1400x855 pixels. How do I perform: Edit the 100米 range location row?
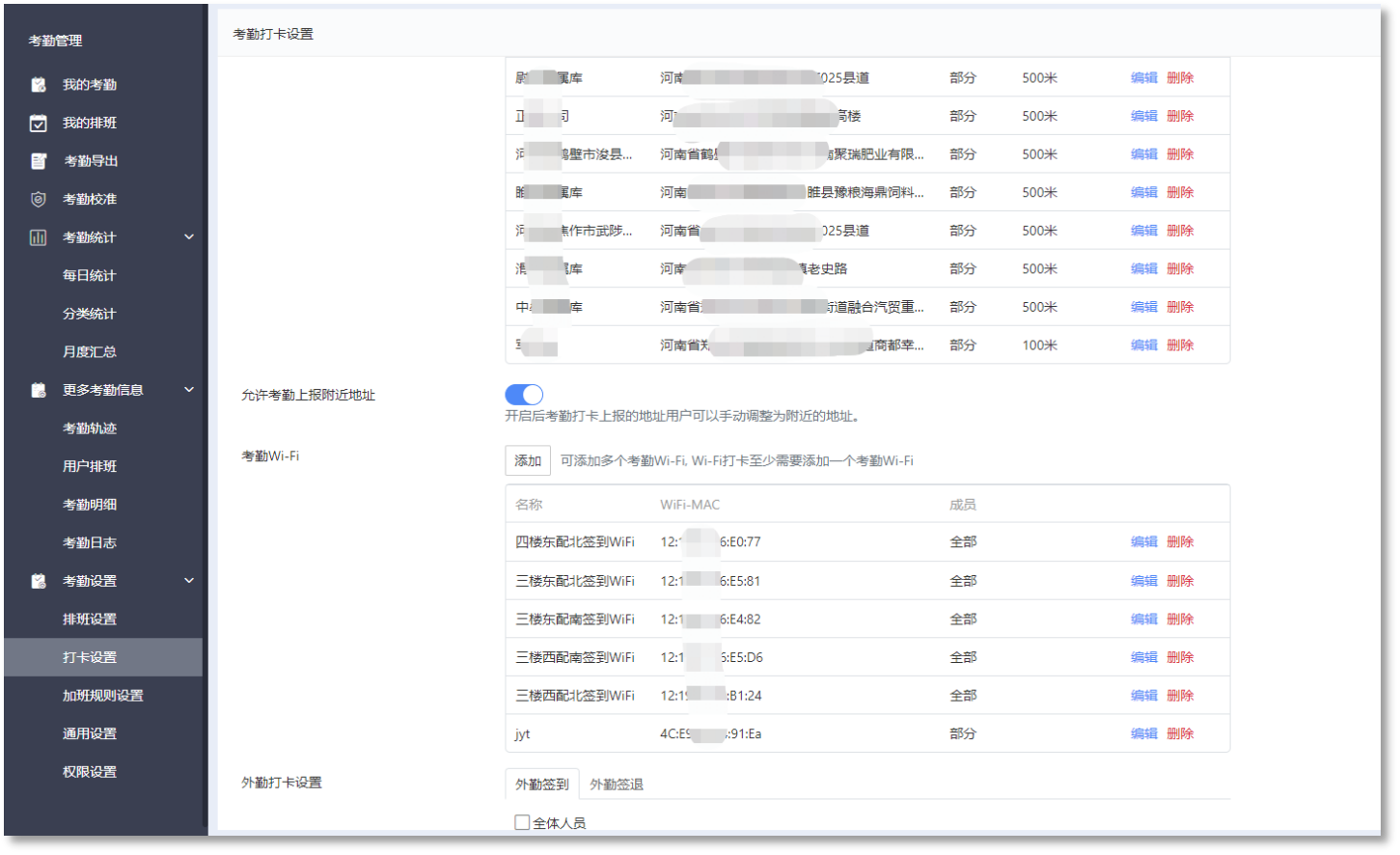click(1143, 345)
